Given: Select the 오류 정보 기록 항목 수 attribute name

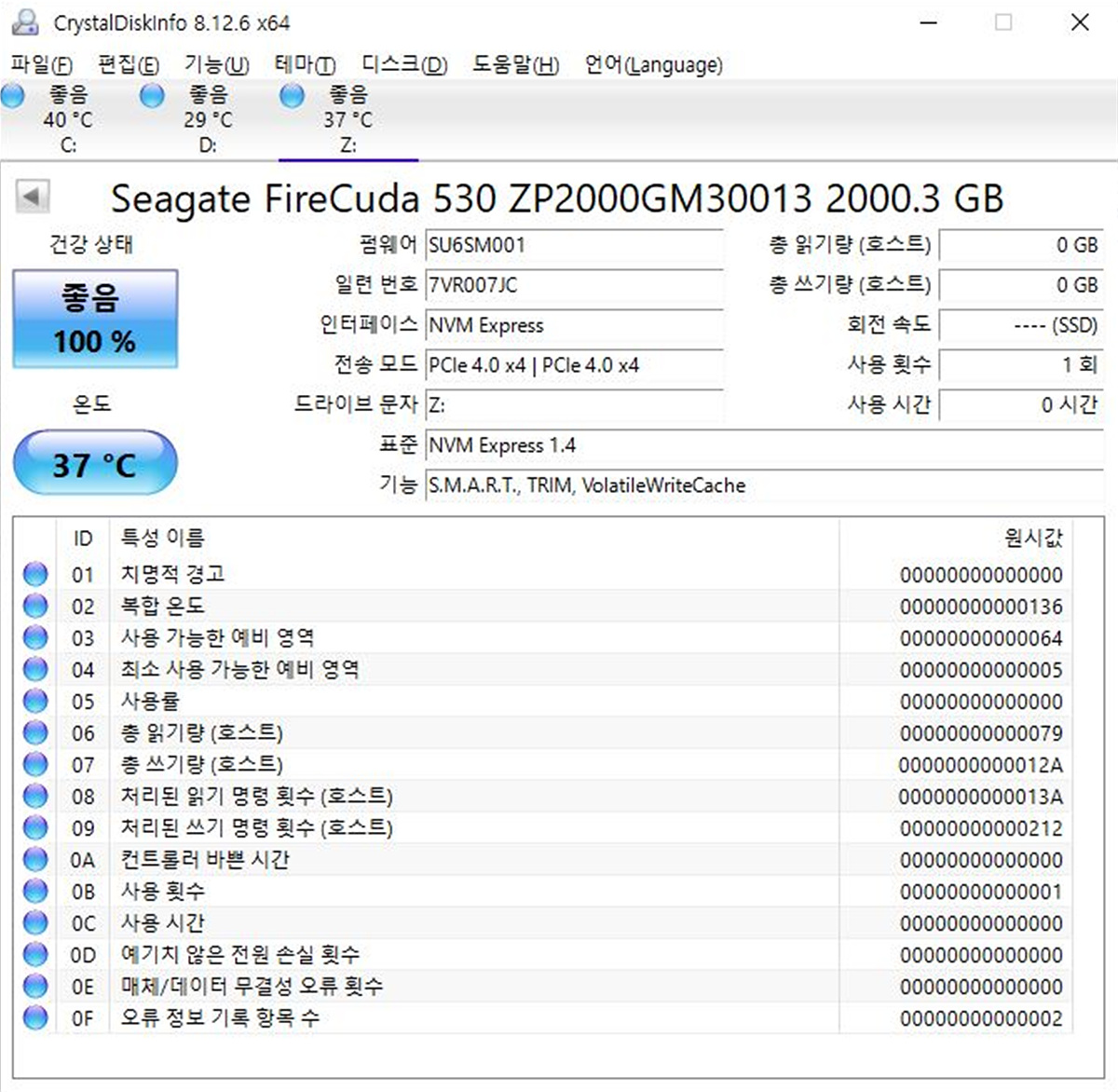Looking at the screenshot, I should click(220, 1017).
